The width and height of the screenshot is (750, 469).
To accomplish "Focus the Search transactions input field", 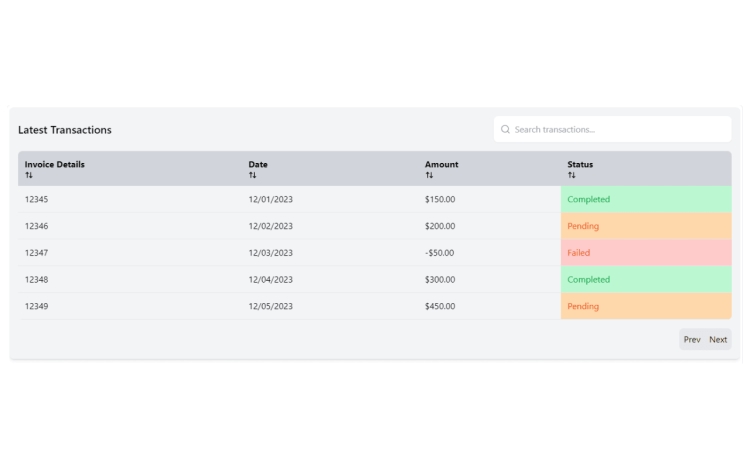I will (612, 130).
